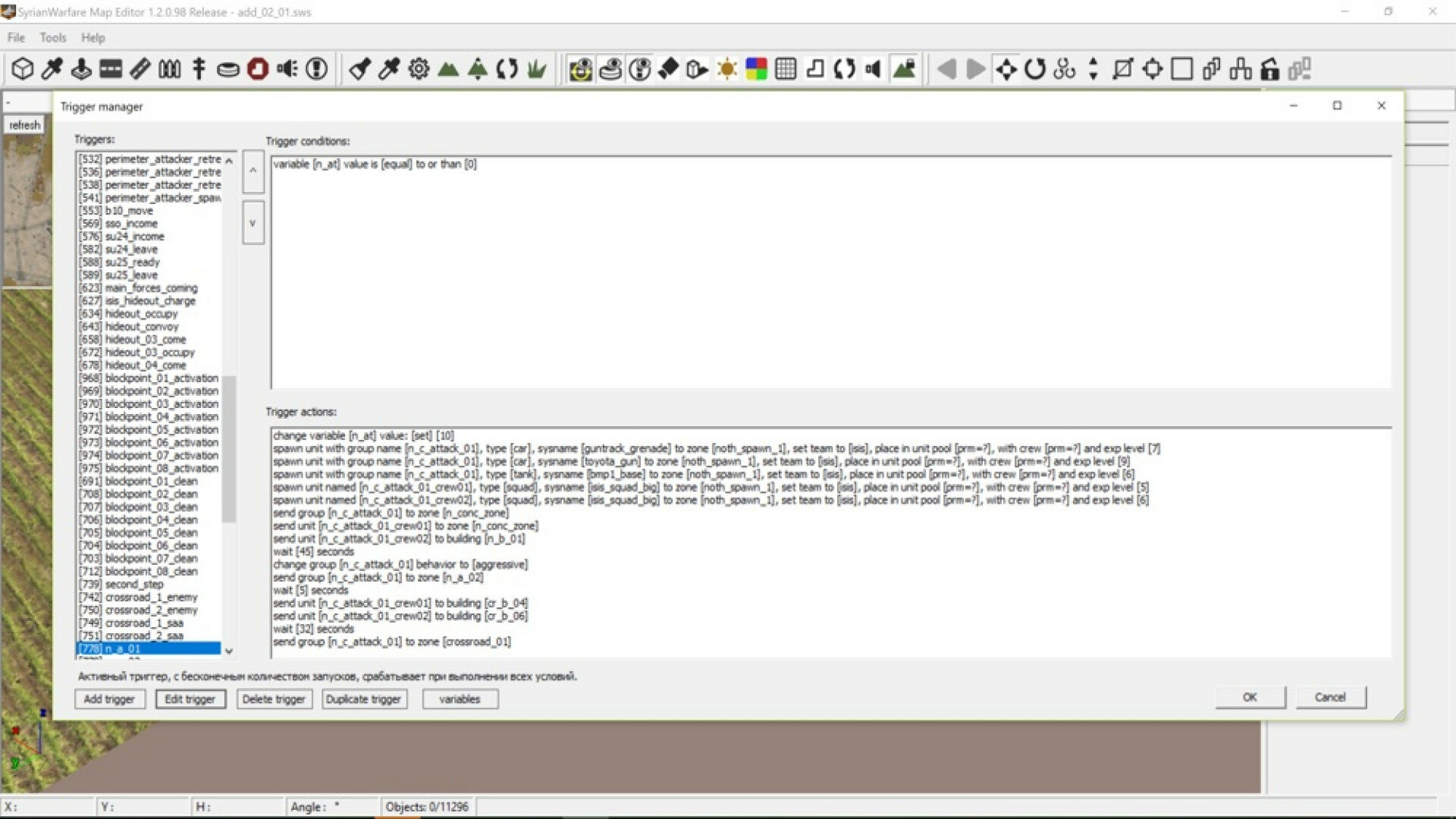Screen dimensions: 1456x819
Task: Click the sun lighting icon
Action: coord(726,69)
